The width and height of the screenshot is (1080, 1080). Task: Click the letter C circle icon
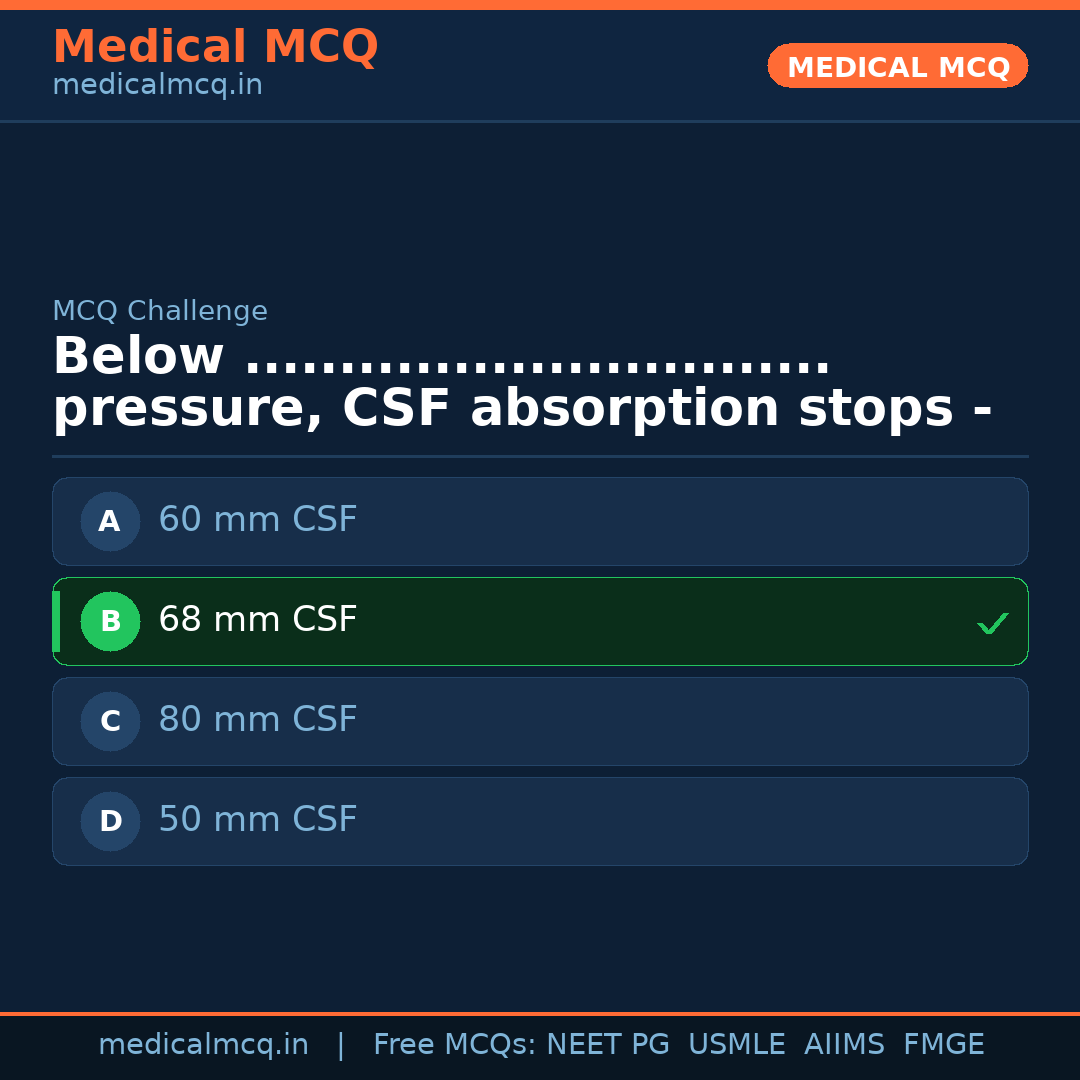tap(110, 721)
